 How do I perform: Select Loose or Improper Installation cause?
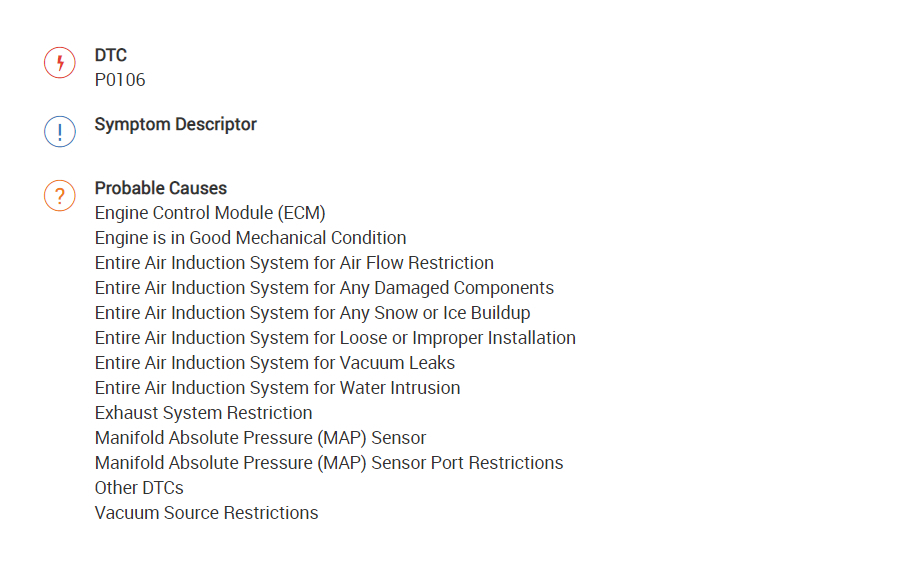point(335,338)
